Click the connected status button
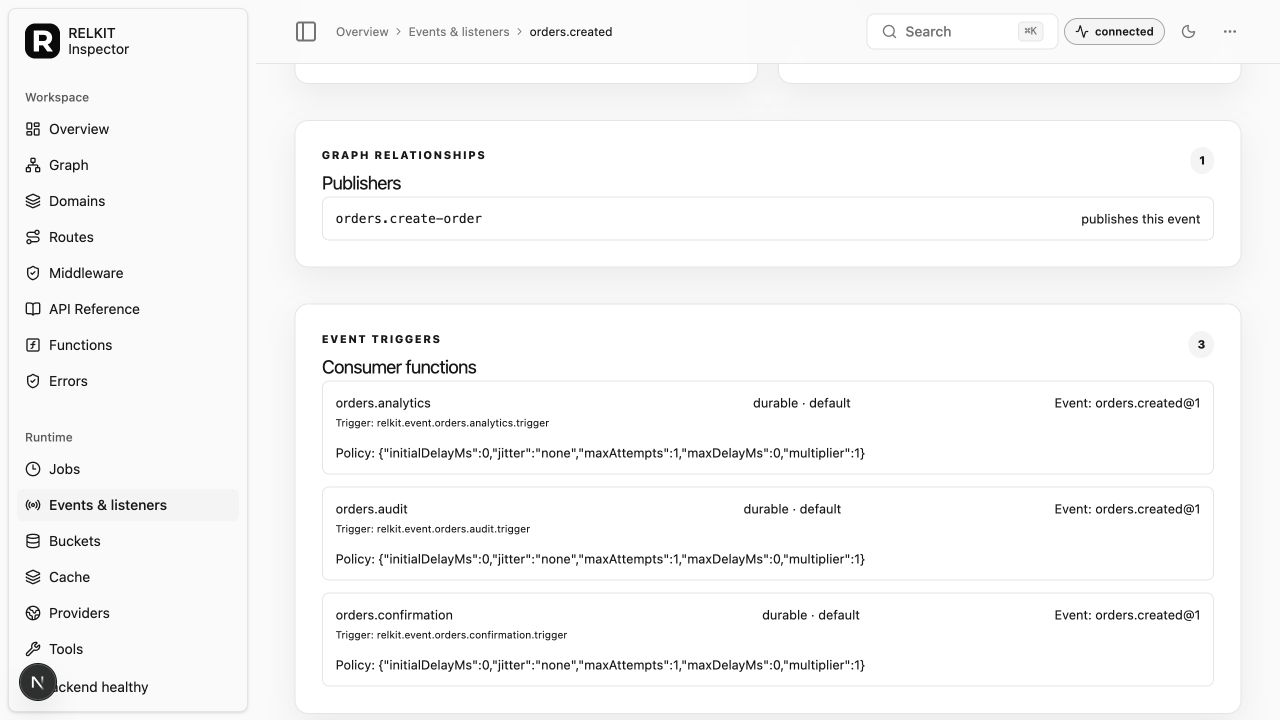 click(x=1114, y=32)
